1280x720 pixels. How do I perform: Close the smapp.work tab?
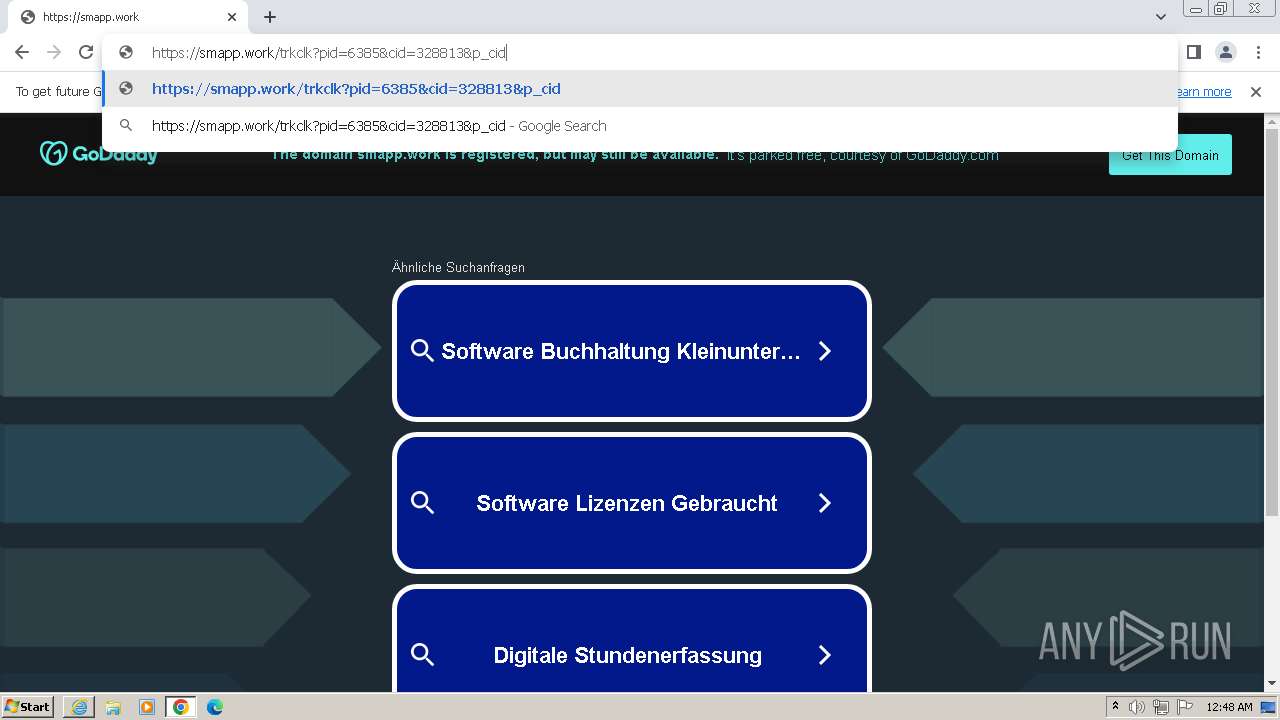232,17
